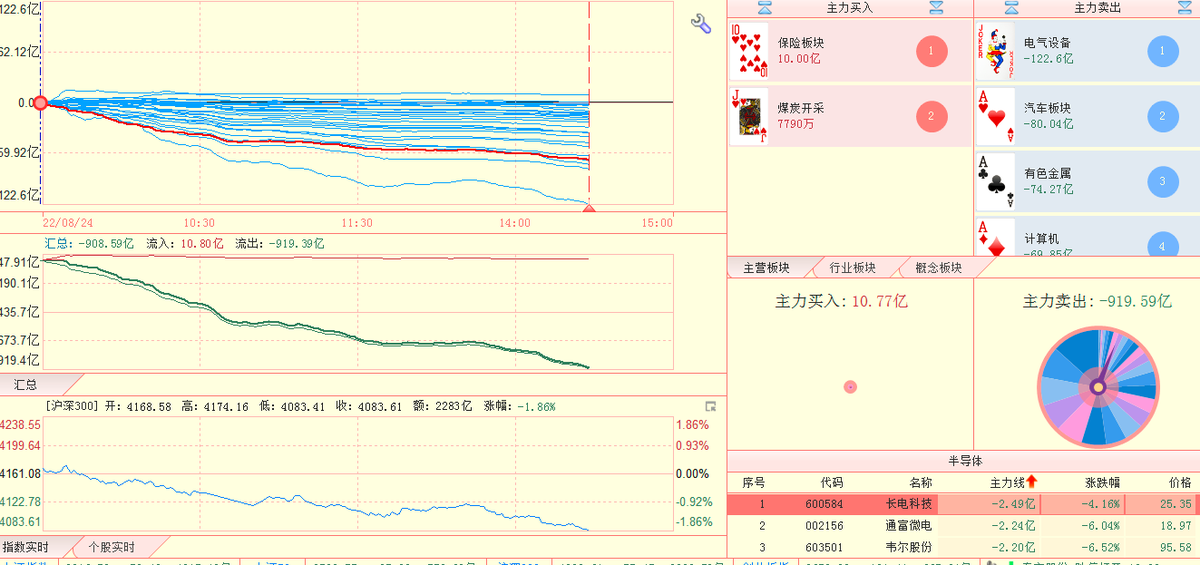The height and width of the screenshot is (565, 1200).
Task: Select the 韦尔股份 stock name
Action: (909, 547)
